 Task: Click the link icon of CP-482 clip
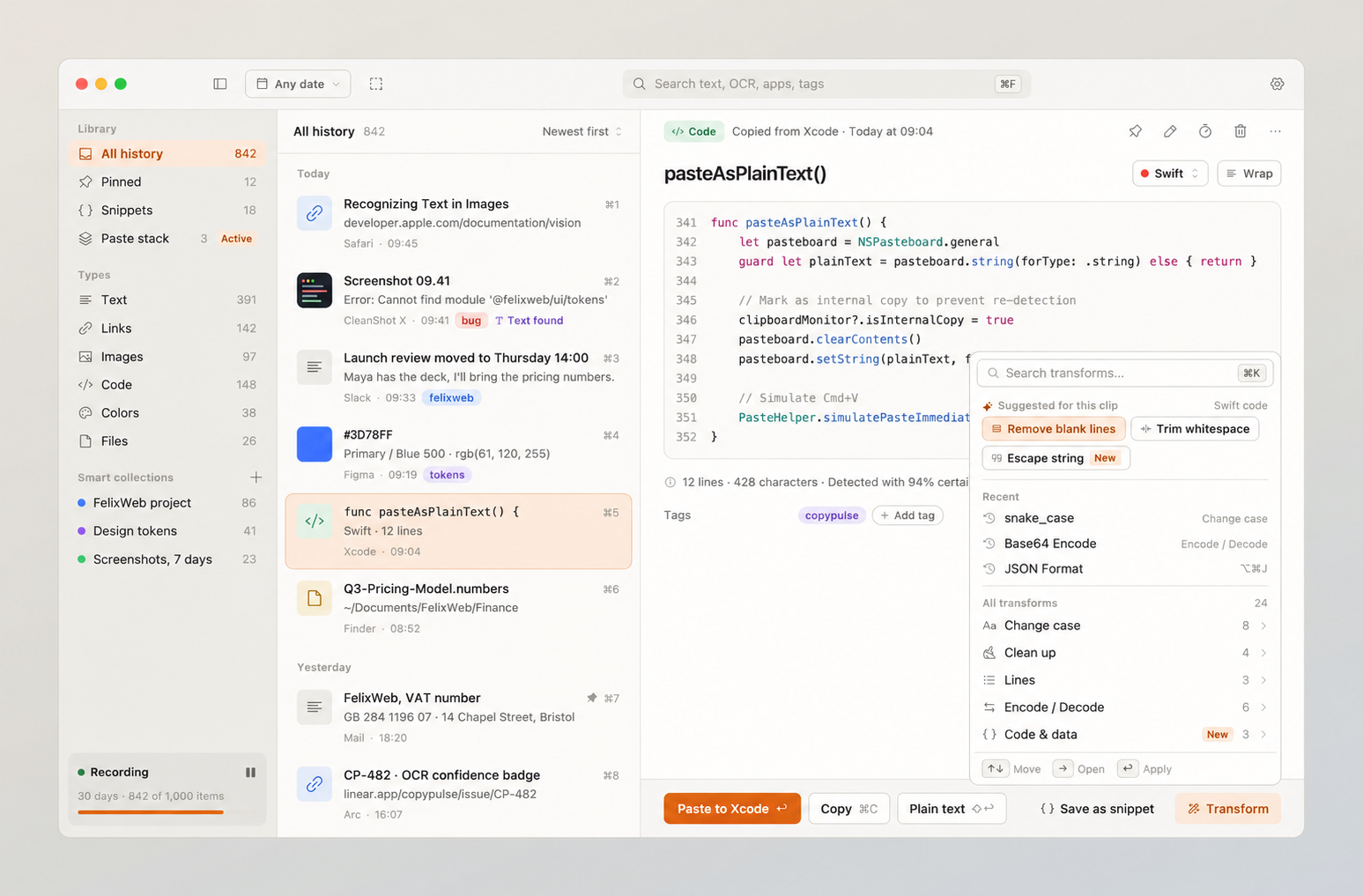[x=315, y=784]
